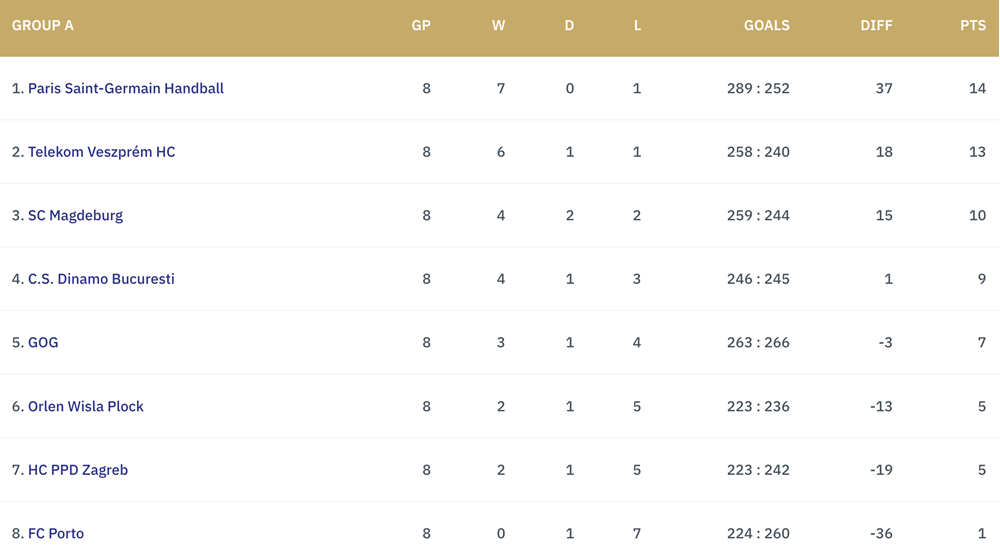Click the PTS column header
This screenshot has width=1000, height=555.
(973, 26)
